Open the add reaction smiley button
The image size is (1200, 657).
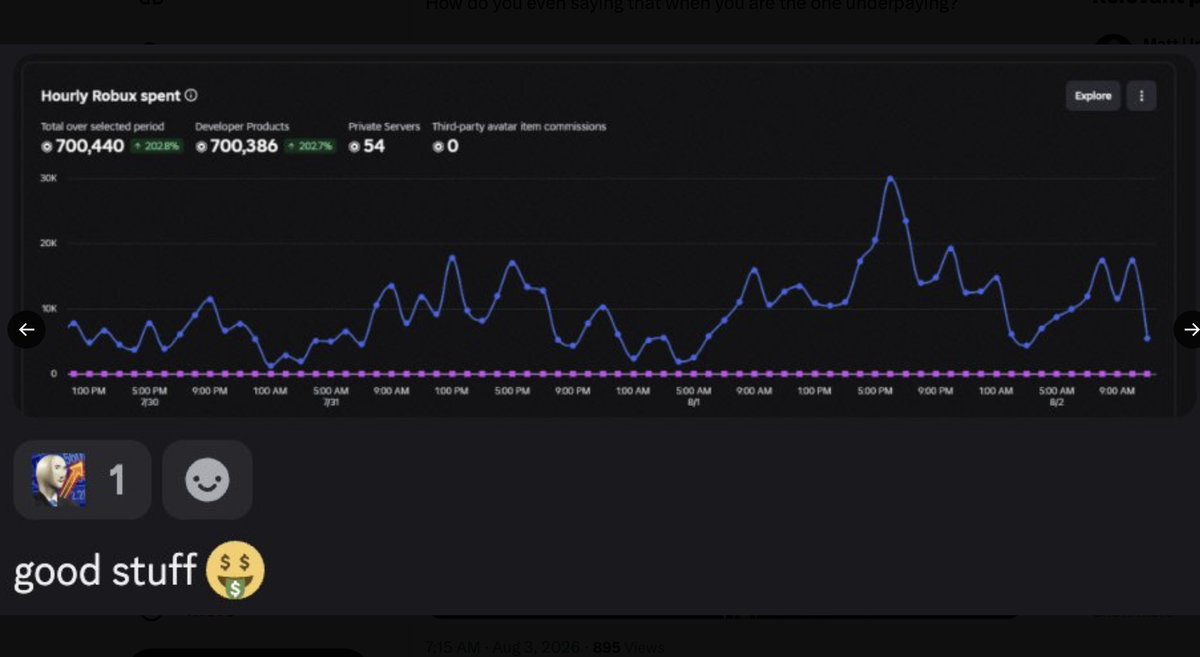207,480
